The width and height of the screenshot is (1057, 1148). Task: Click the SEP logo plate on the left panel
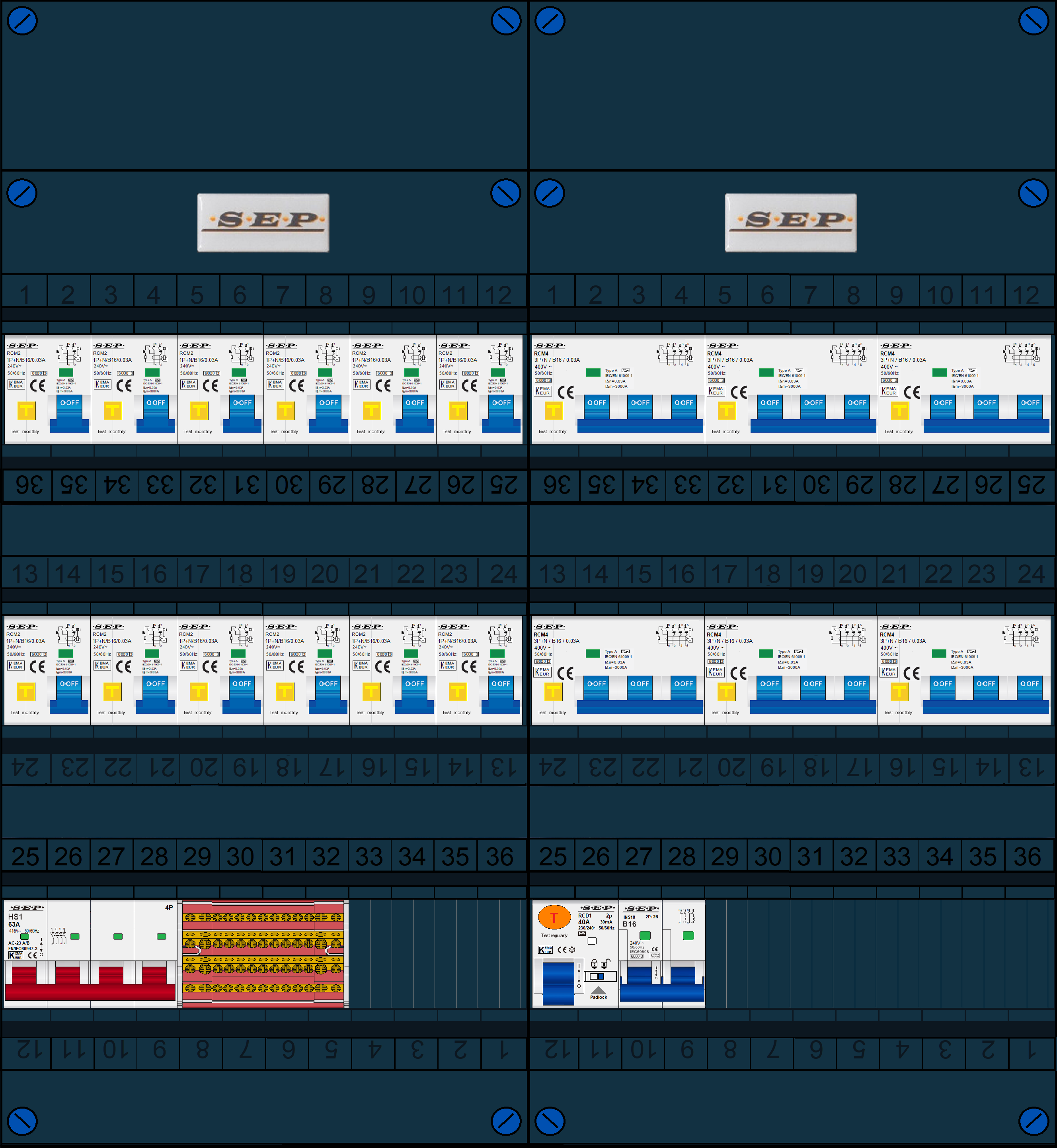[x=263, y=223]
